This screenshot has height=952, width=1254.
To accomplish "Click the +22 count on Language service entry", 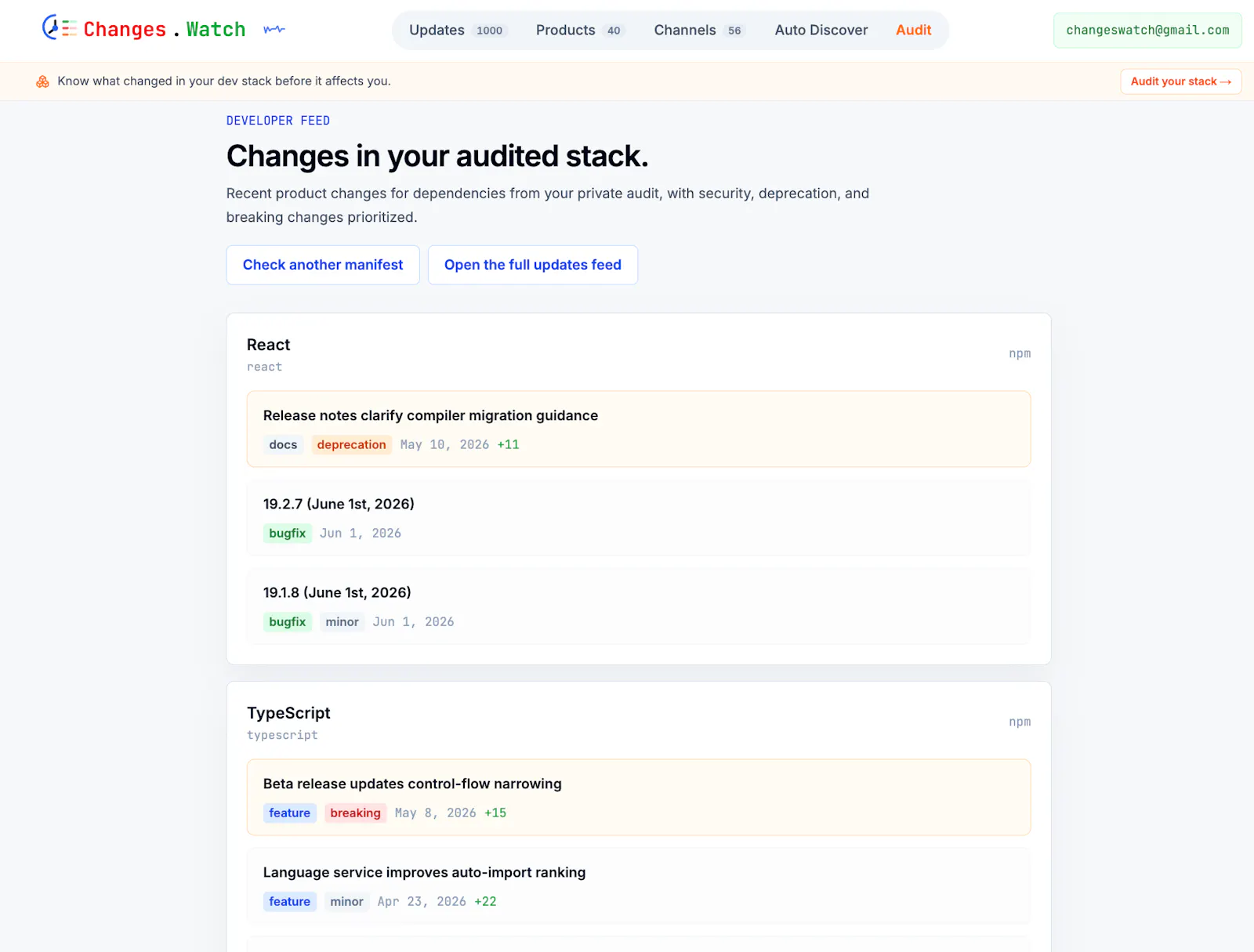I will tap(485, 902).
